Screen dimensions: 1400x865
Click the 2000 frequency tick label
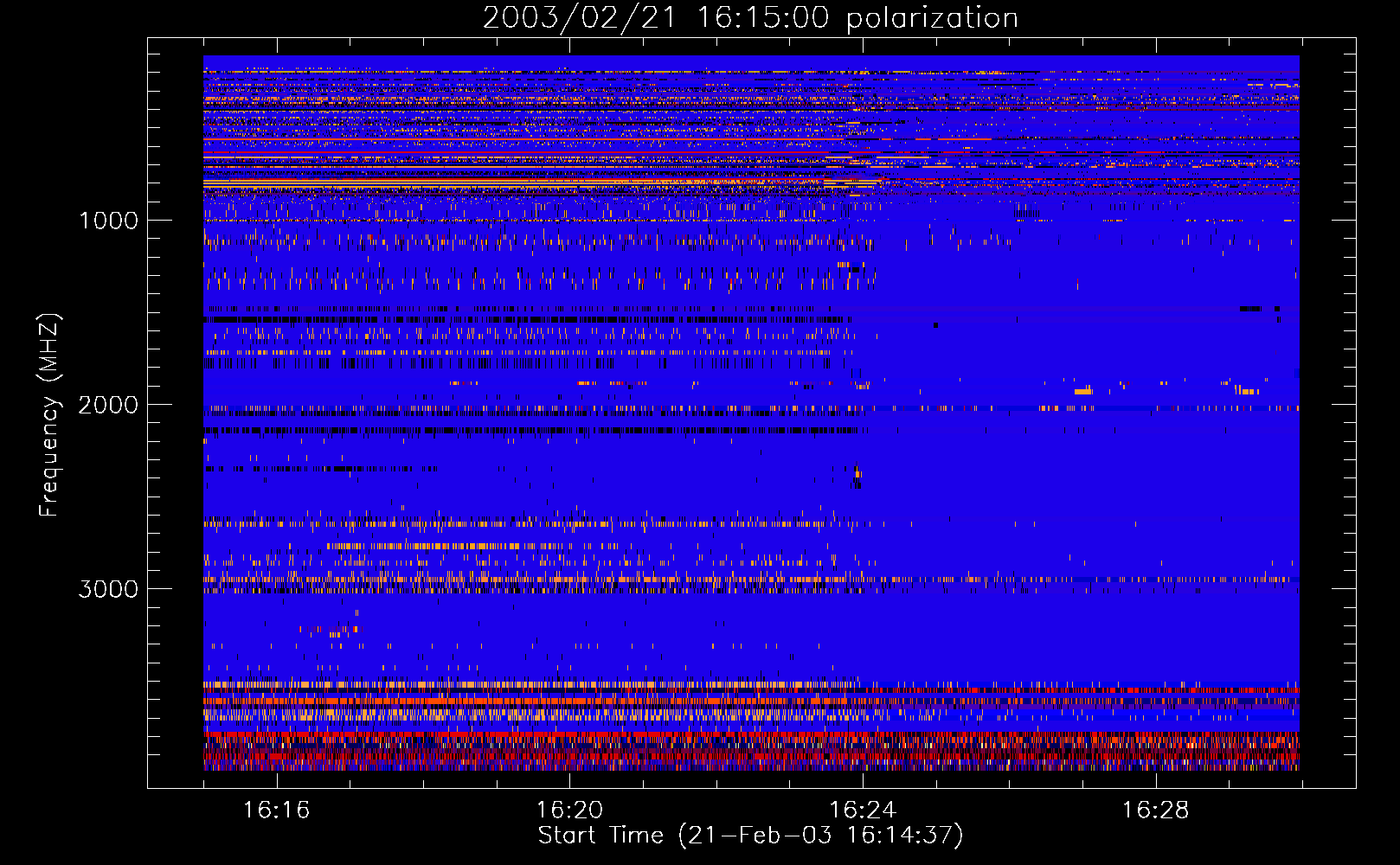pos(108,405)
